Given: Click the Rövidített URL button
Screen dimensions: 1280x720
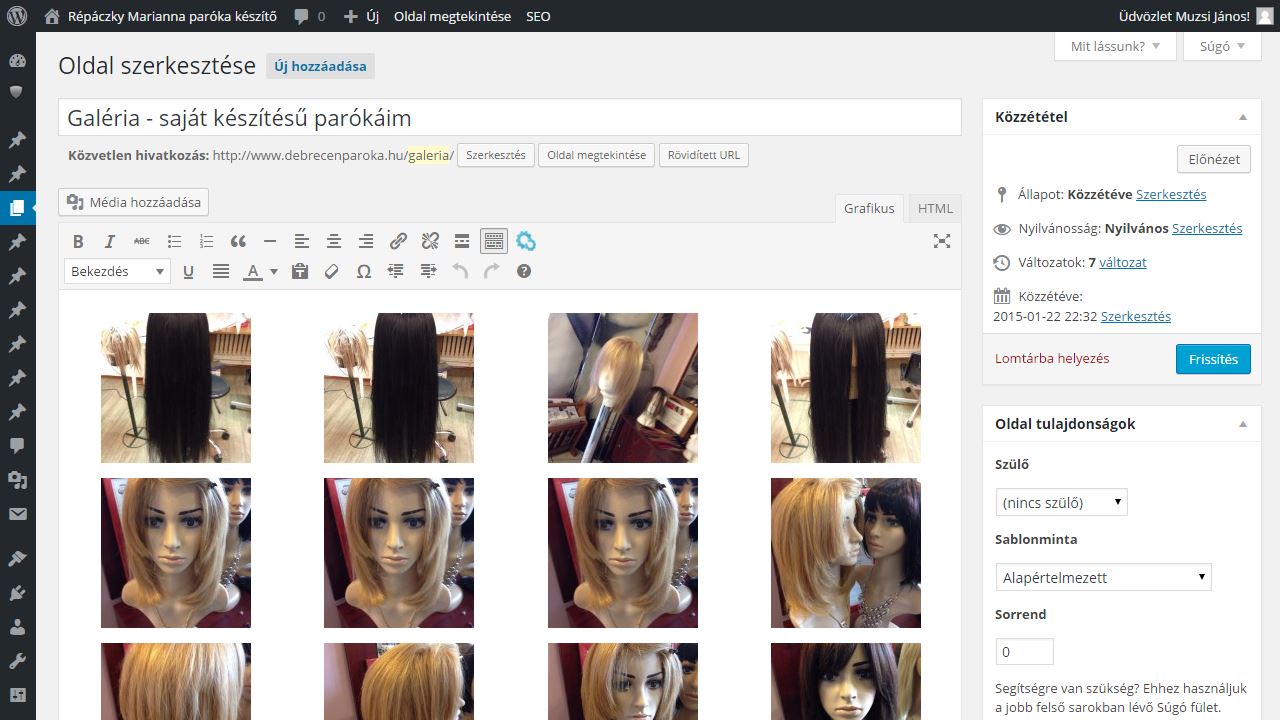Looking at the screenshot, I should pos(704,155).
